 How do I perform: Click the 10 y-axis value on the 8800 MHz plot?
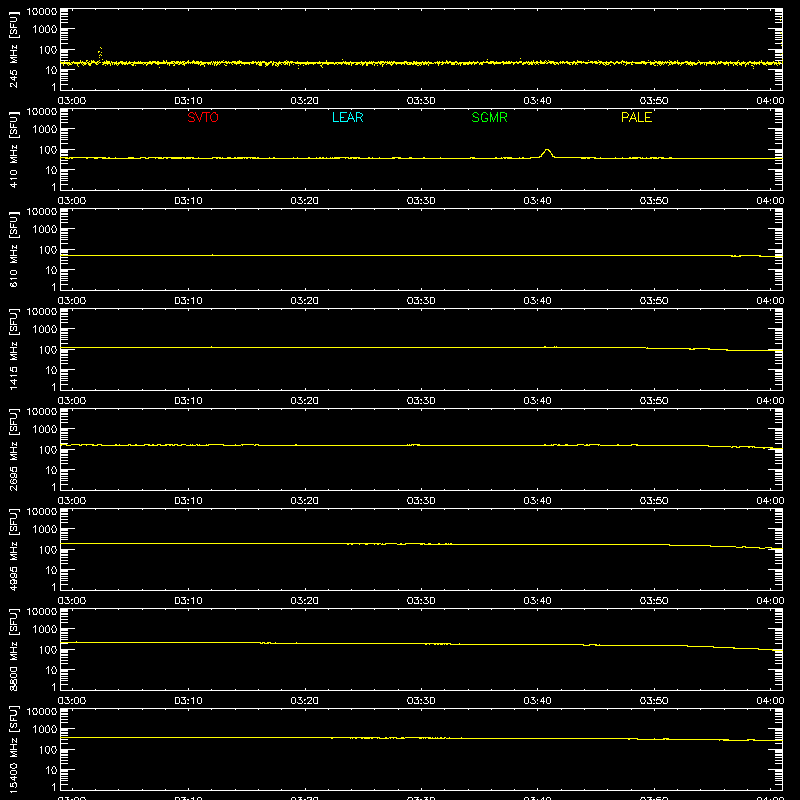(51, 670)
